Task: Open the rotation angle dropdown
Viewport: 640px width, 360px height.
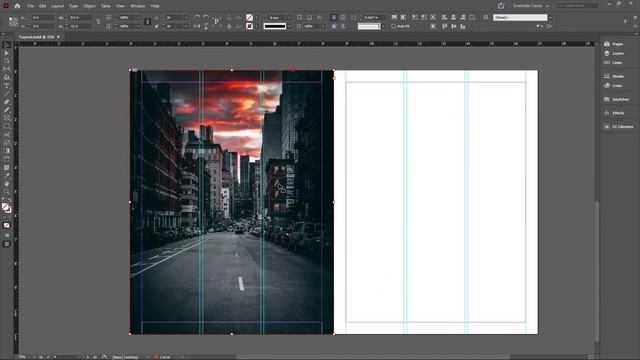Action: click(186, 18)
